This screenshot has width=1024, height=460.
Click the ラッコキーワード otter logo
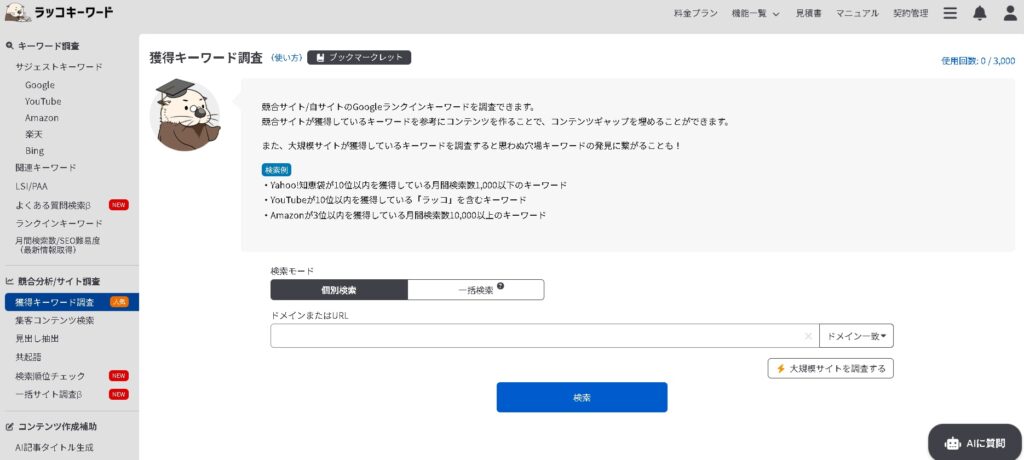pyautogui.click(x=59, y=12)
